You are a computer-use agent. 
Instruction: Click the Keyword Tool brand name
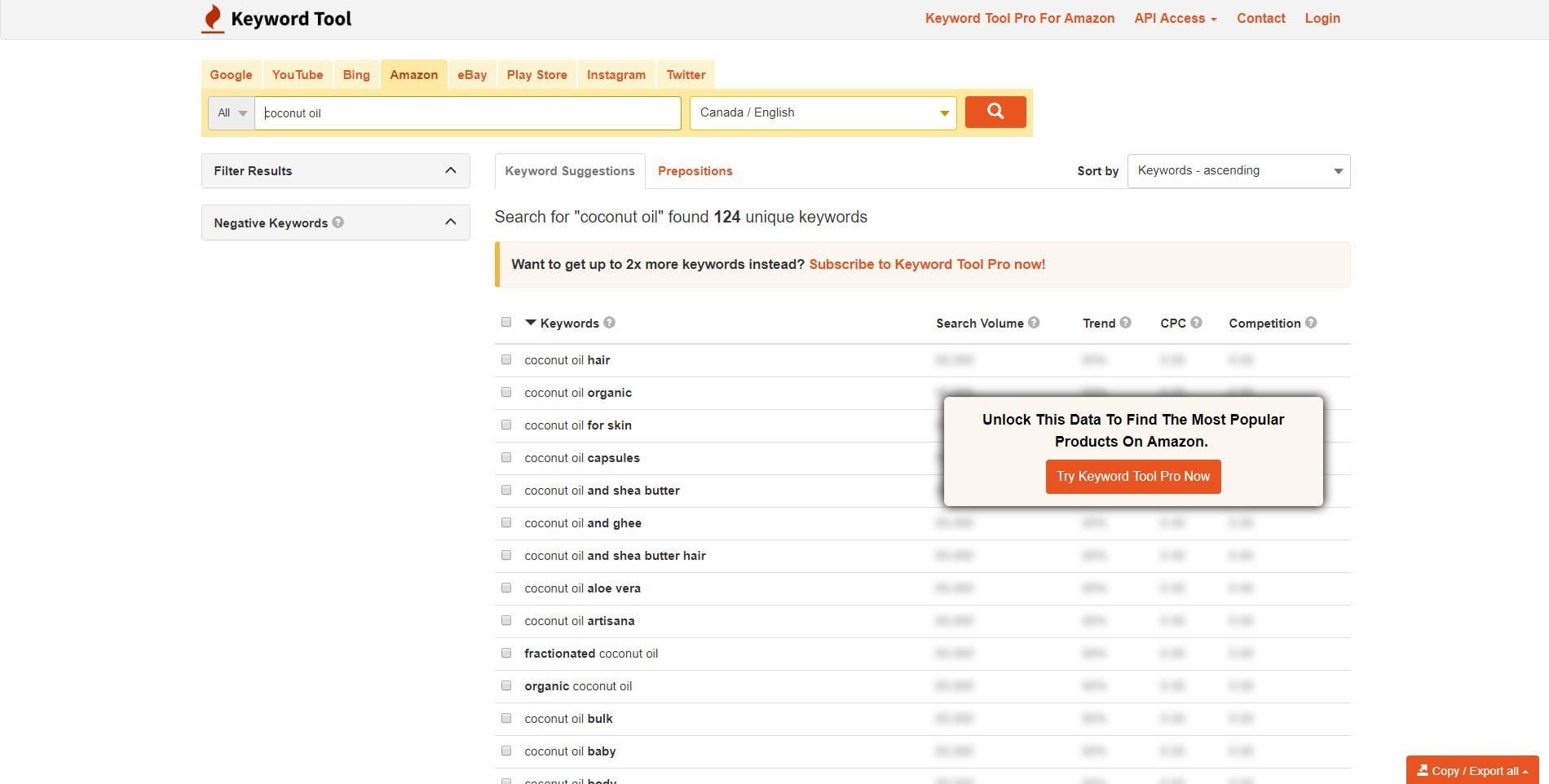[291, 19]
